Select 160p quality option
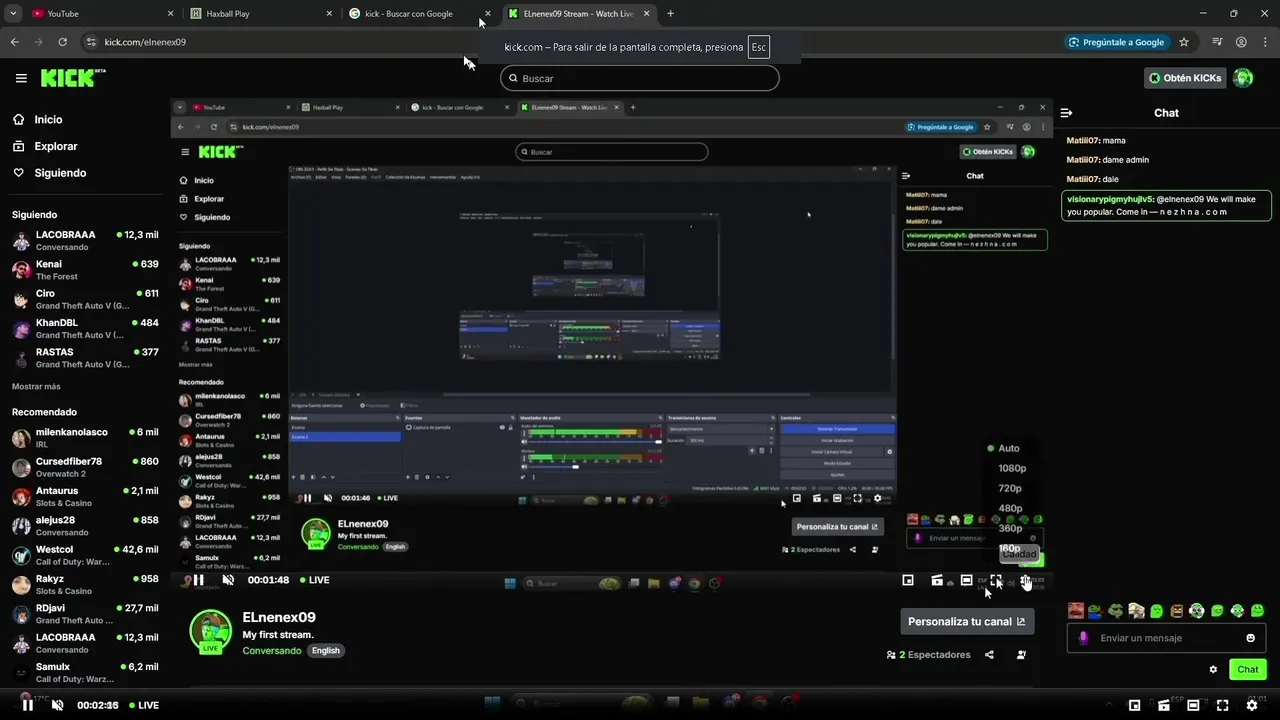Image resolution: width=1280 pixels, height=720 pixels. tap(1010, 548)
